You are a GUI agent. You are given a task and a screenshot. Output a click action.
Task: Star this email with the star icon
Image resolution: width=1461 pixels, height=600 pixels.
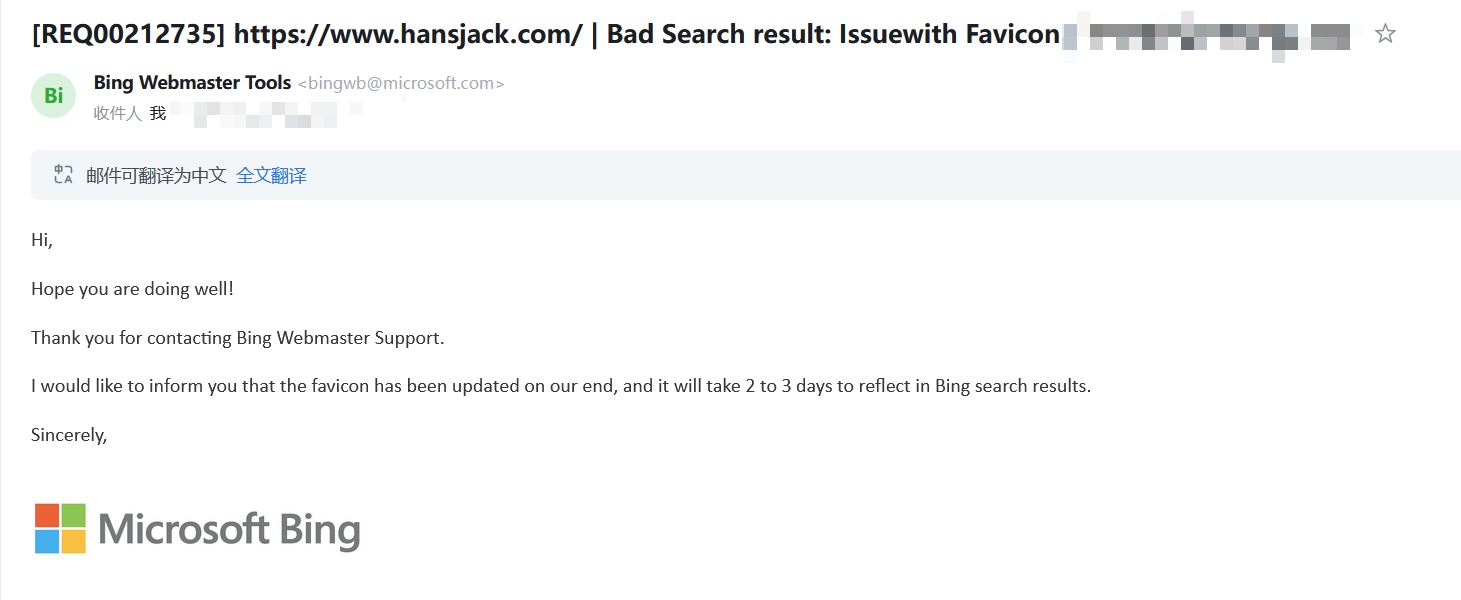[x=1385, y=34]
